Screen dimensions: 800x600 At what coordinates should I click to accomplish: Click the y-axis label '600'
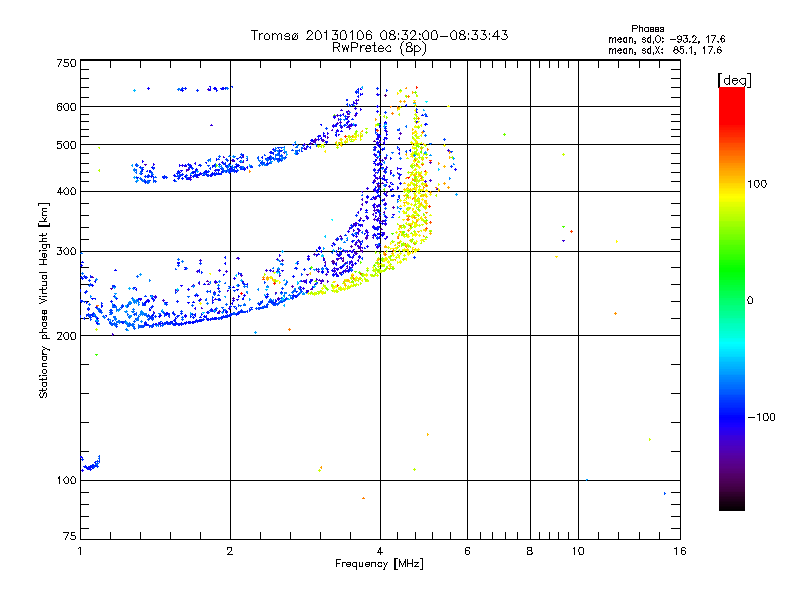coord(66,107)
